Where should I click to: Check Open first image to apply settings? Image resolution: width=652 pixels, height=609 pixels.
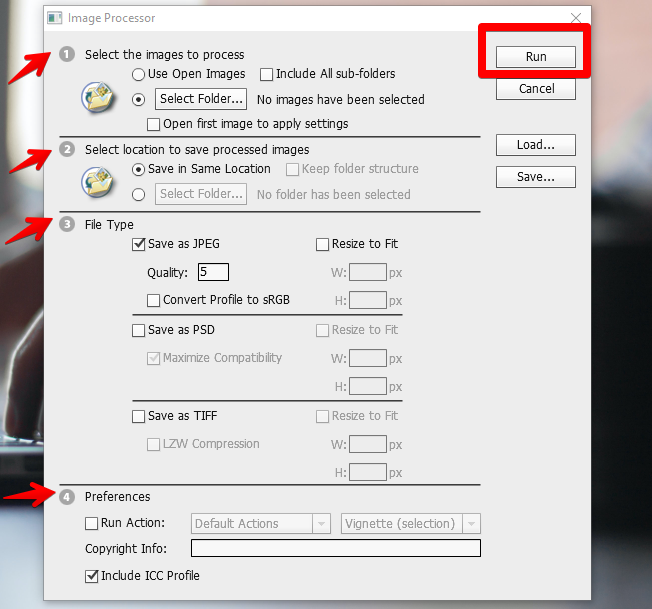coord(153,124)
